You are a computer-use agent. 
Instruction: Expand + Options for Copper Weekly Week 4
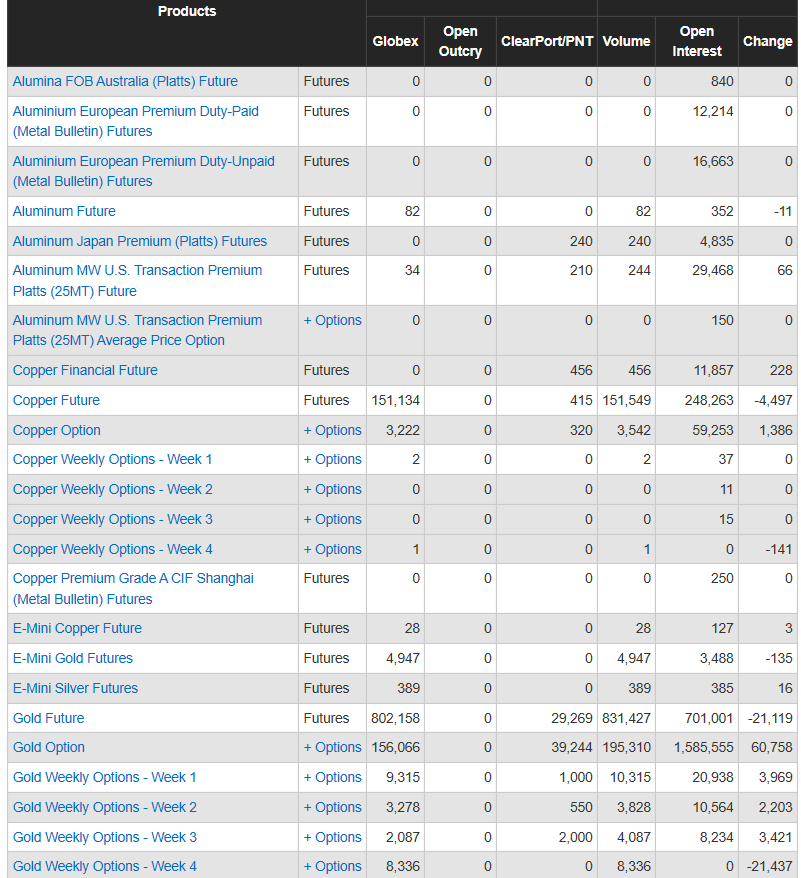pos(332,549)
